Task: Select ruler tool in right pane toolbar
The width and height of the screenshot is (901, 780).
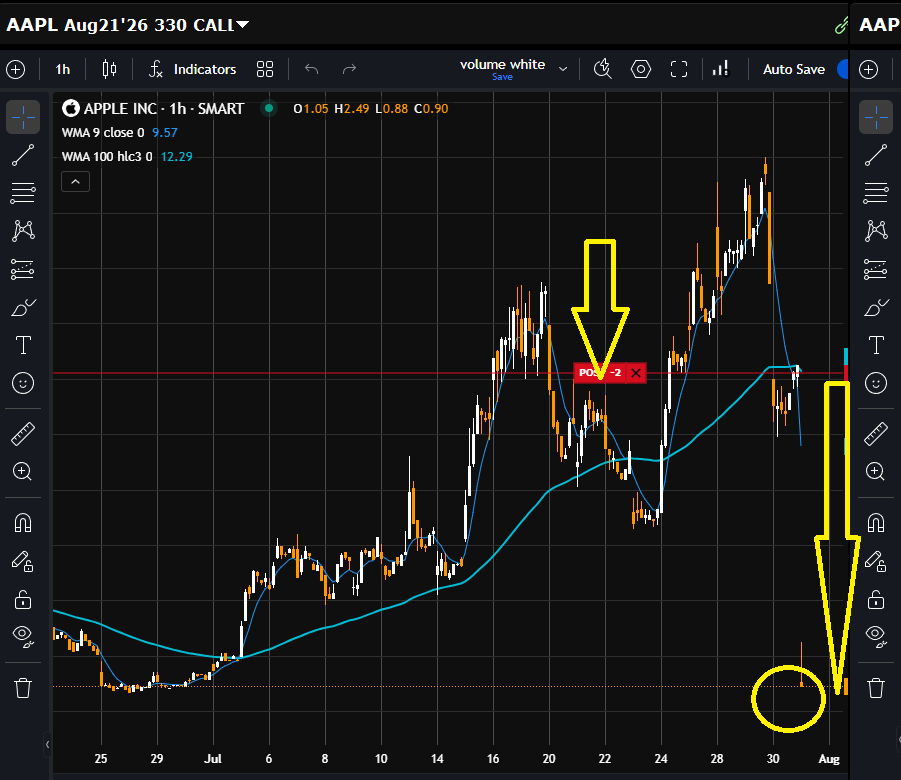Action: click(x=876, y=434)
